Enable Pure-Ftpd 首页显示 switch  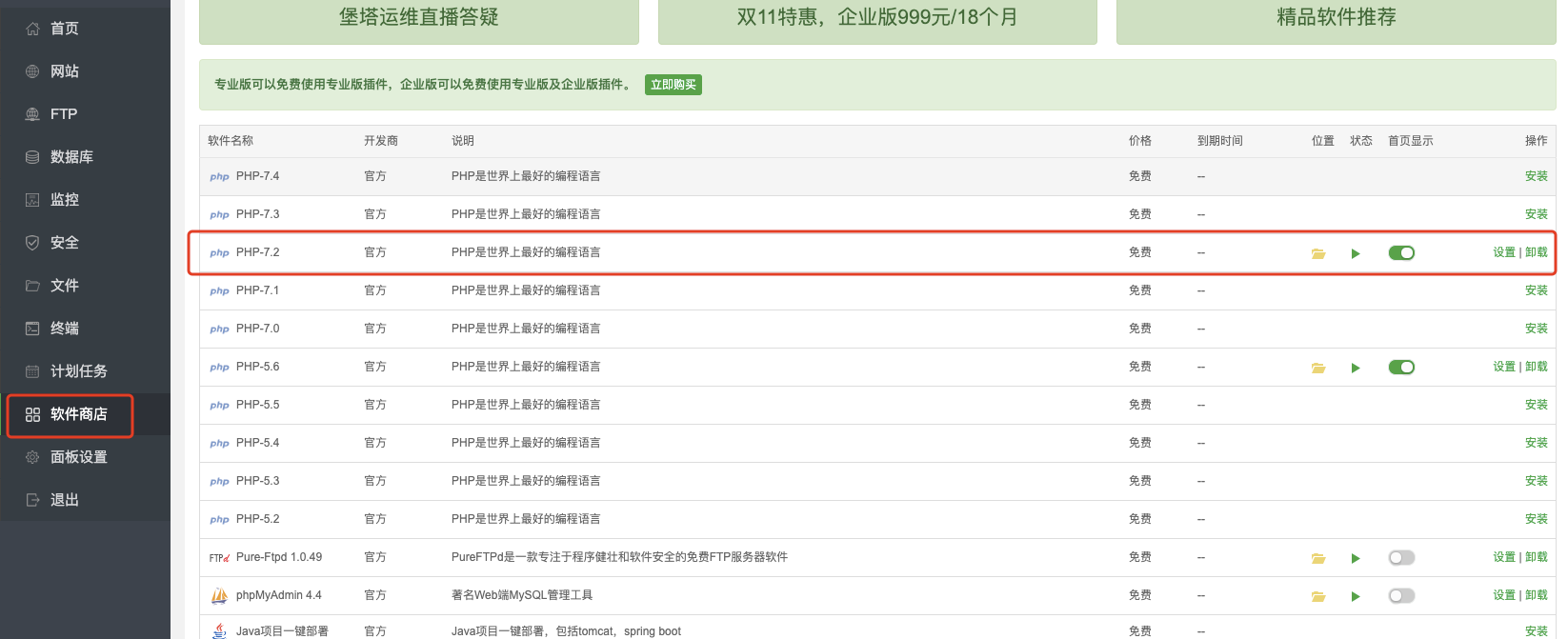point(1401,558)
